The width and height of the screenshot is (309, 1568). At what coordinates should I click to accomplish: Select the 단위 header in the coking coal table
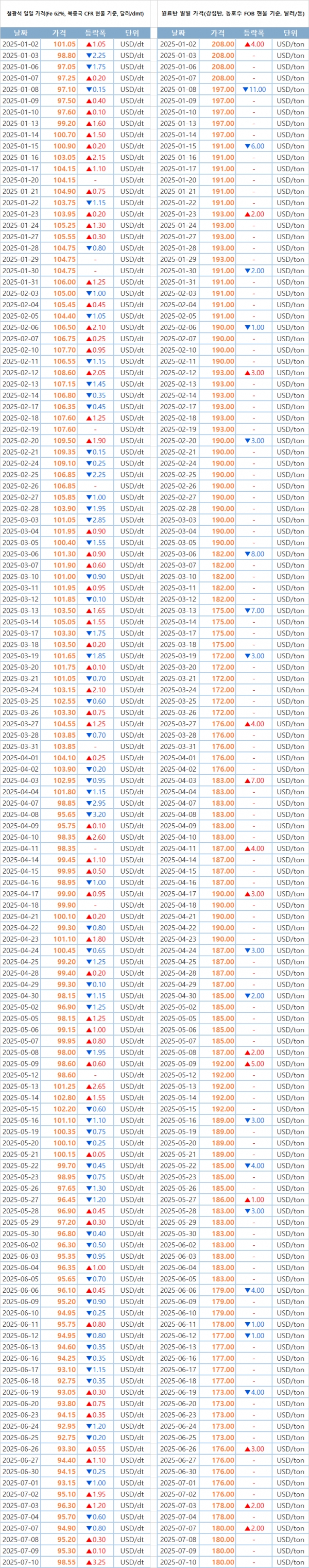(290, 33)
